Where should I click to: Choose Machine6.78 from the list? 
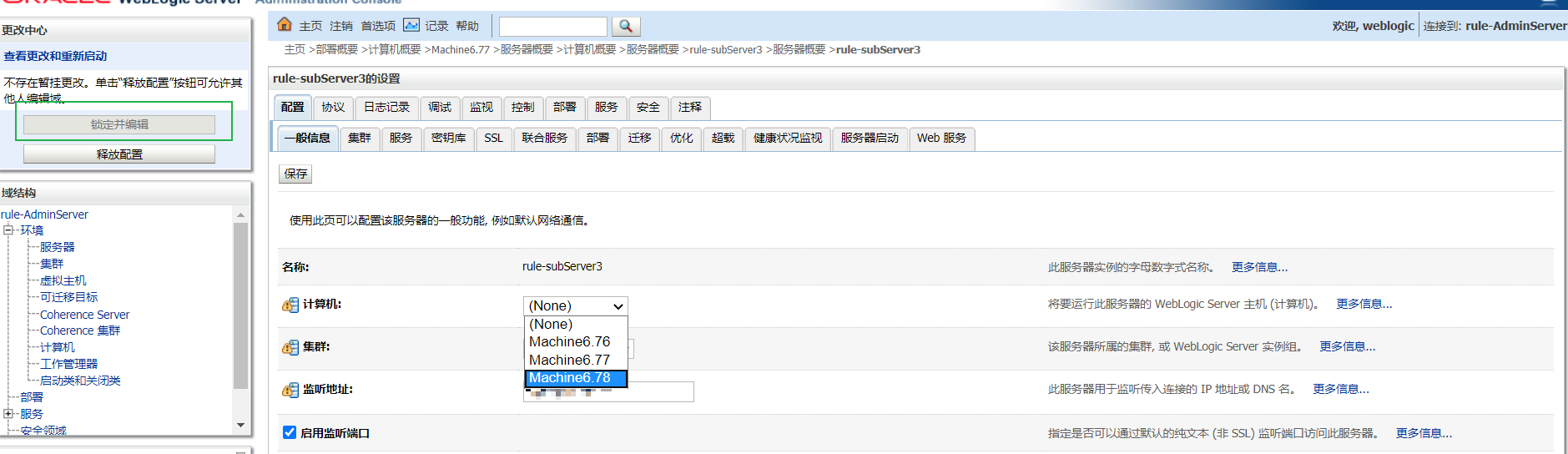(576, 378)
